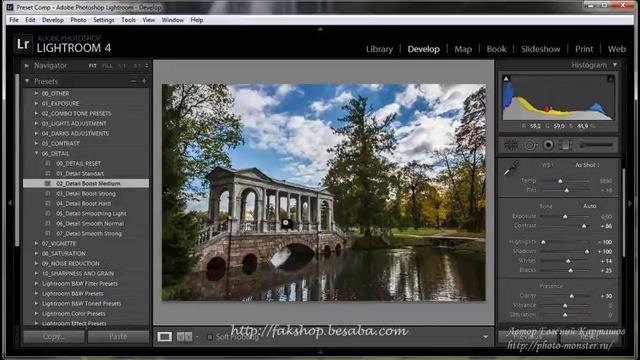Select the Graduated Filter tool icon
Image resolution: width=640 pixels, height=360 pixels.
click(565, 144)
